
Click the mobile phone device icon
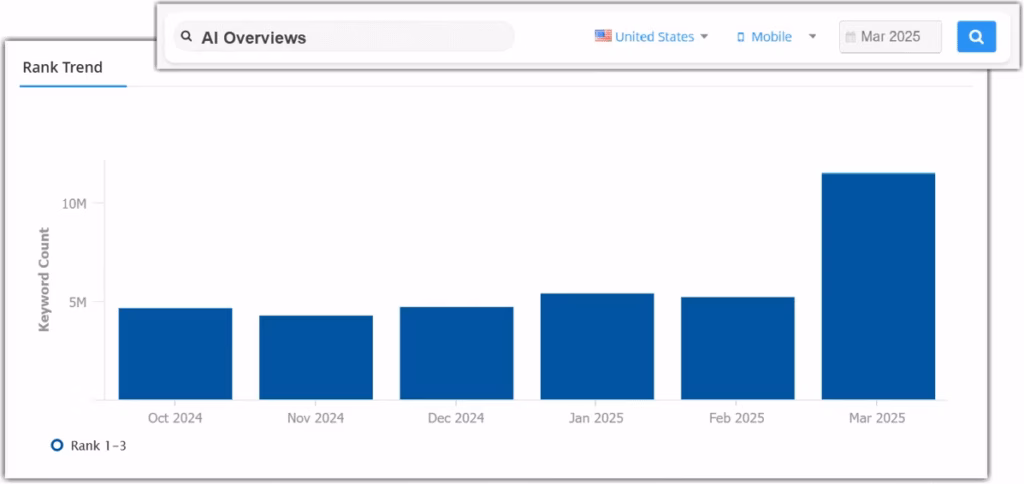click(741, 37)
